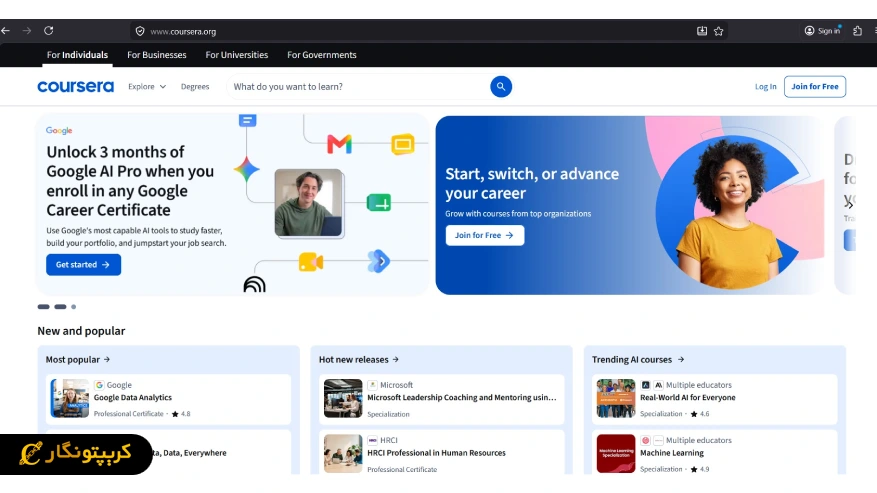
Task: Go back with the browser back arrow
Action: pyautogui.click(x=6, y=31)
